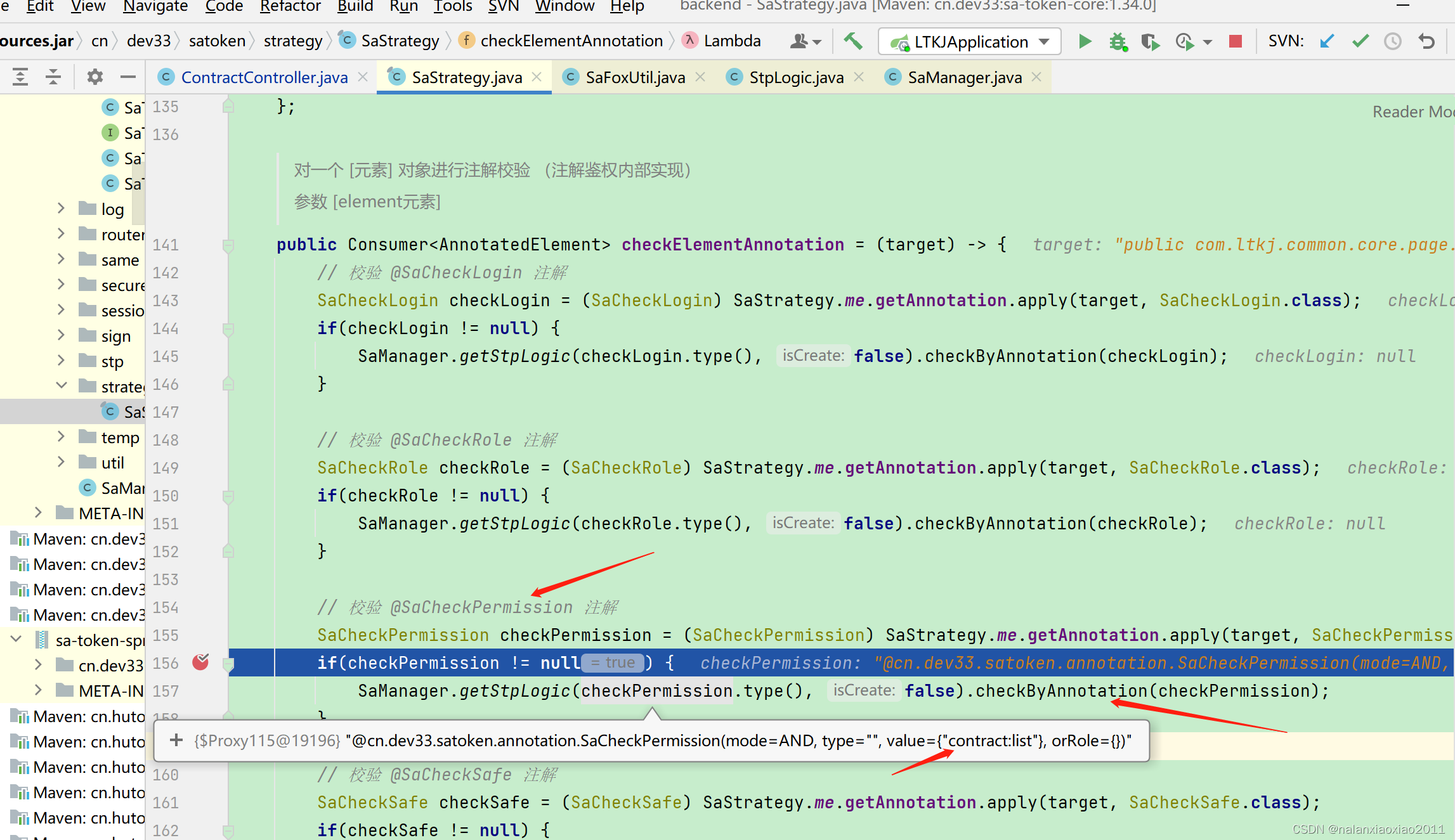Click the SVN Update Project arrow icon
The height and width of the screenshot is (840, 1455).
click(1327, 42)
